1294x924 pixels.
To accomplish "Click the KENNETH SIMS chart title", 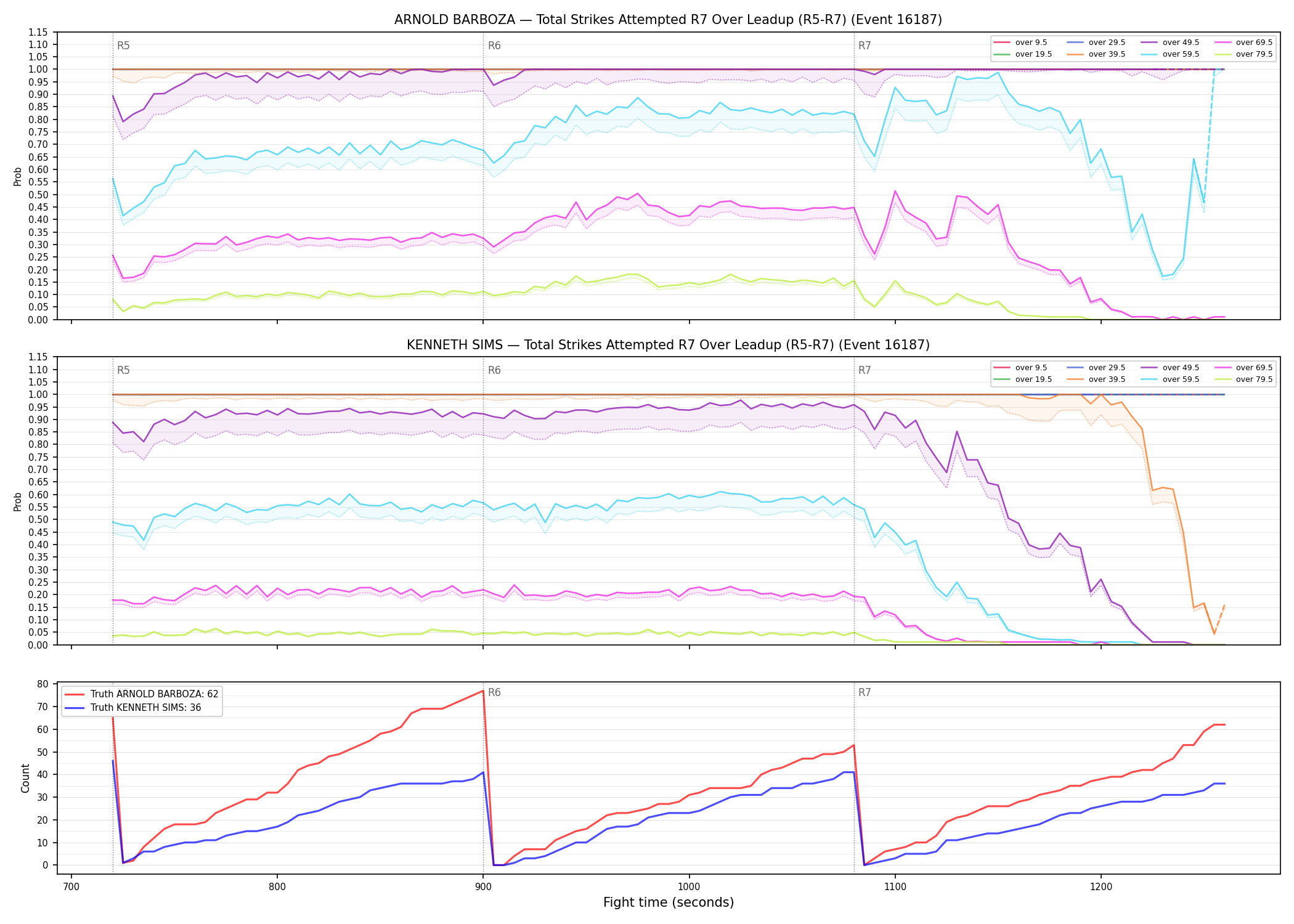I will [668, 345].
